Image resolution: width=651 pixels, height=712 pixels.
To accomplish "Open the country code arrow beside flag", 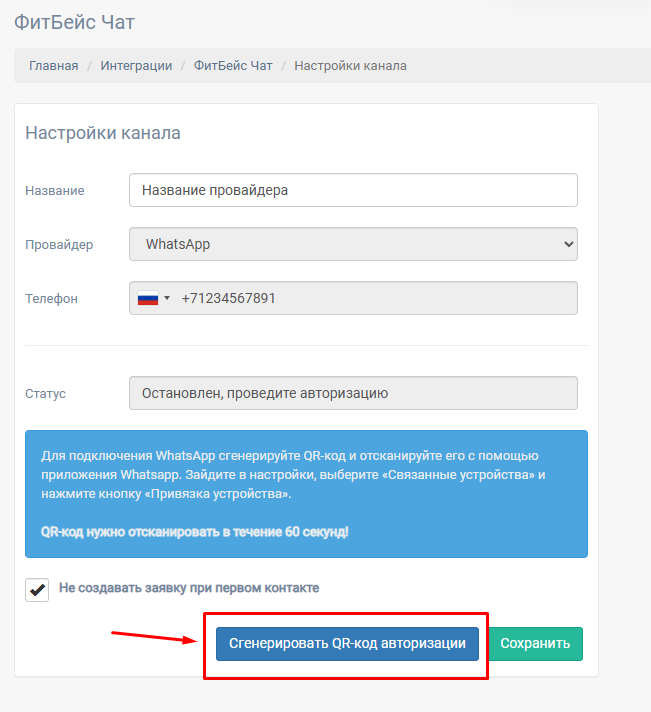I will tap(167, 298).
